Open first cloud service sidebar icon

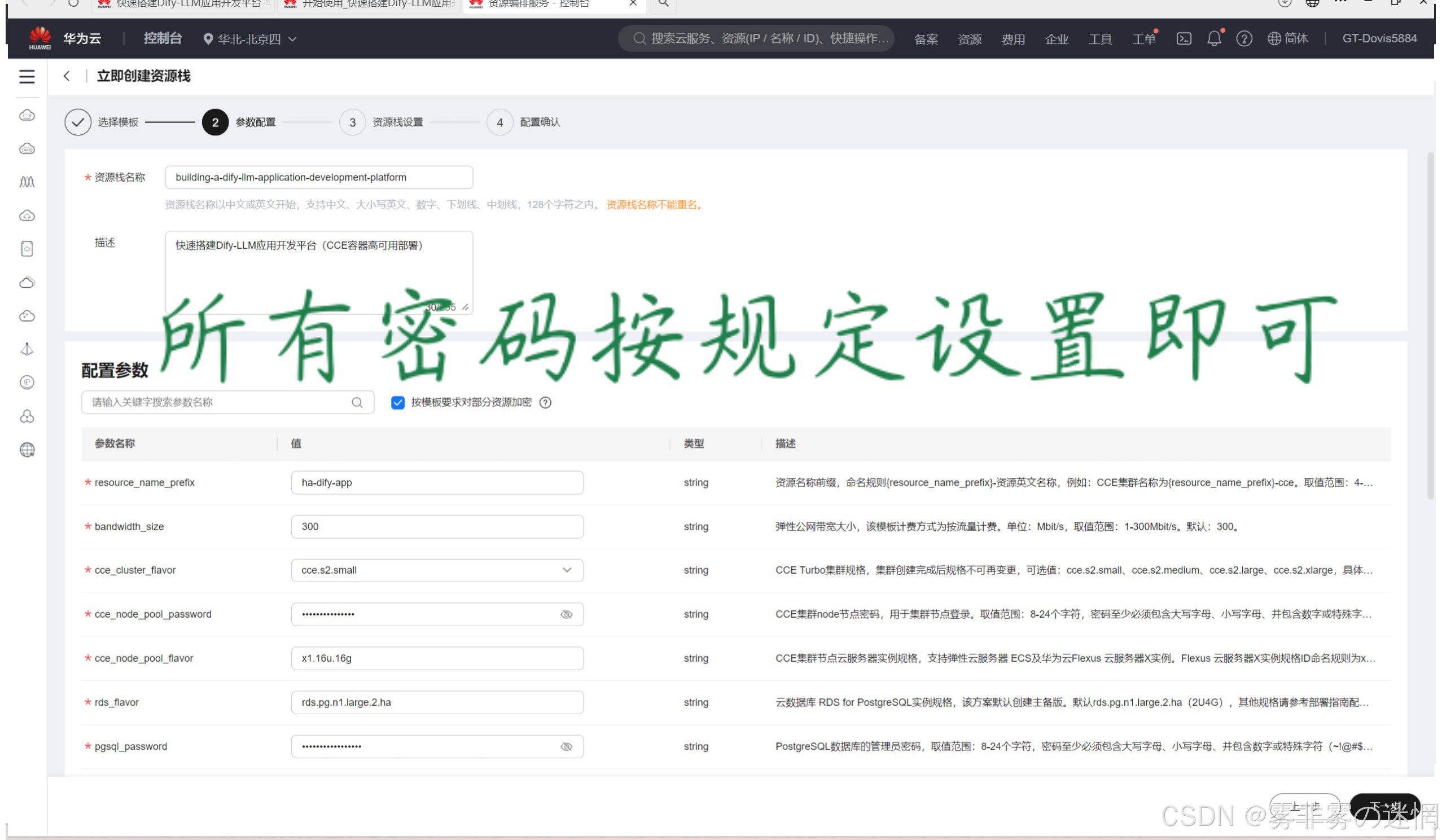pyautogui.click(x=27, y=116)
